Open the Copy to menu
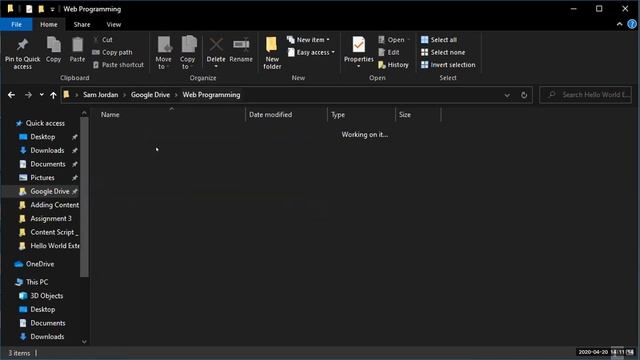Viewport: 640px width, 360px height. [187, 53]
